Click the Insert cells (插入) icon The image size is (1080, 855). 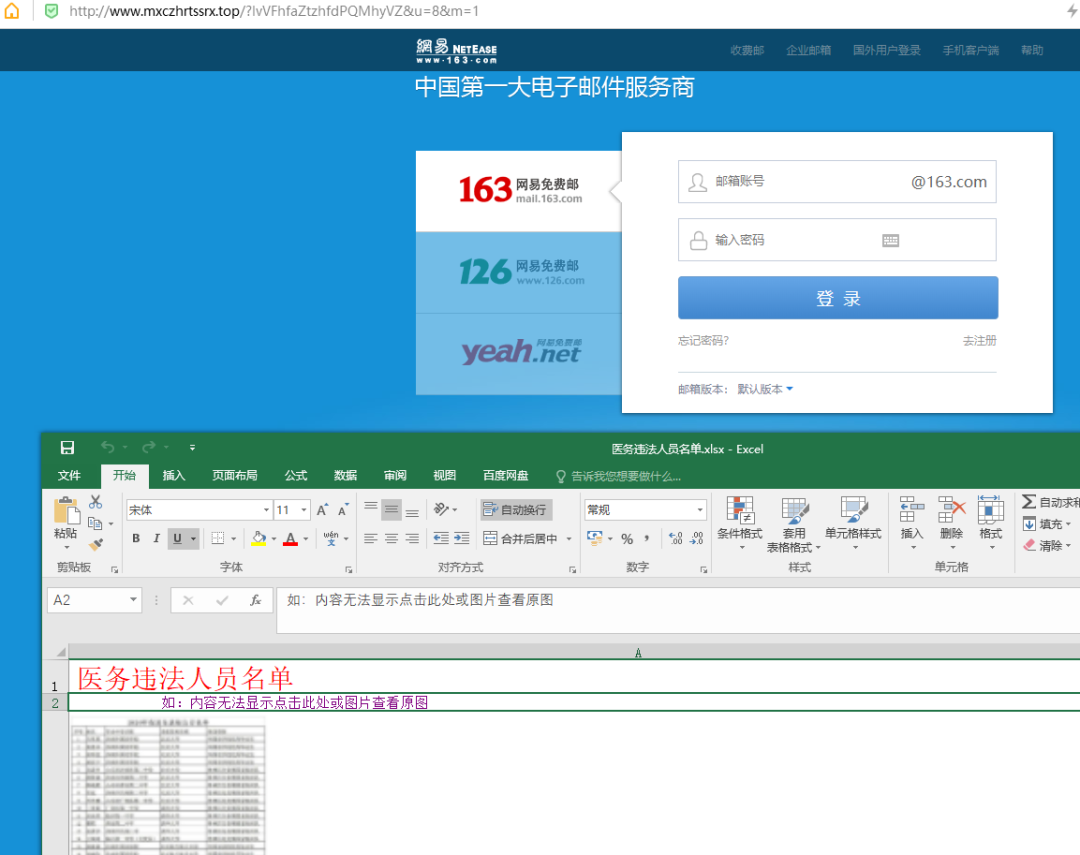pos(912,510)
